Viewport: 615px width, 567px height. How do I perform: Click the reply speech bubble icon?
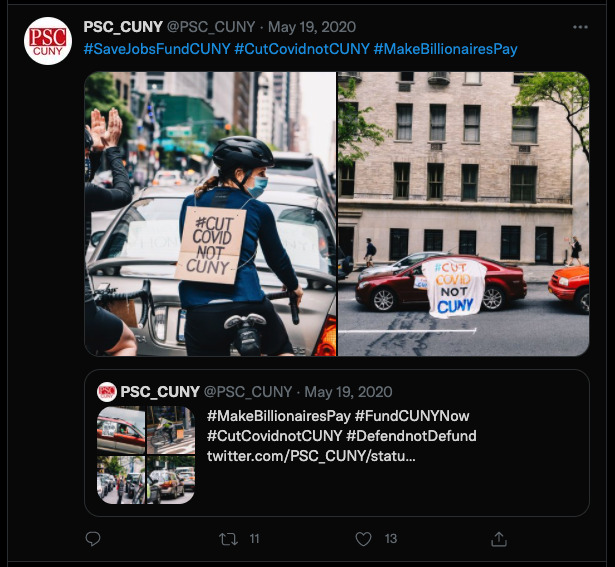(x=93, y=539)
